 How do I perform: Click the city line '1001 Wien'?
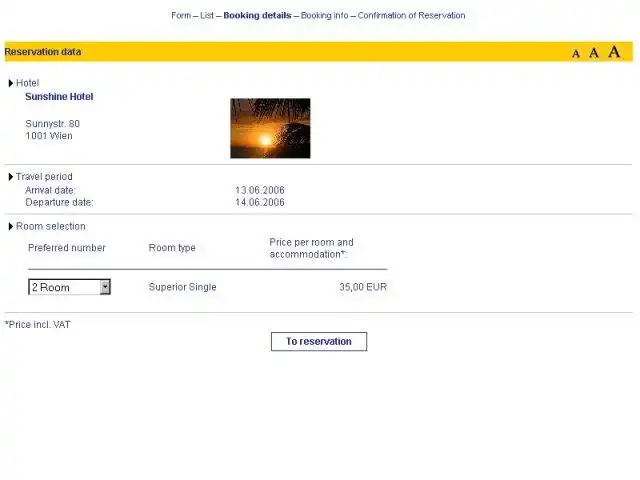coord(49,136)
